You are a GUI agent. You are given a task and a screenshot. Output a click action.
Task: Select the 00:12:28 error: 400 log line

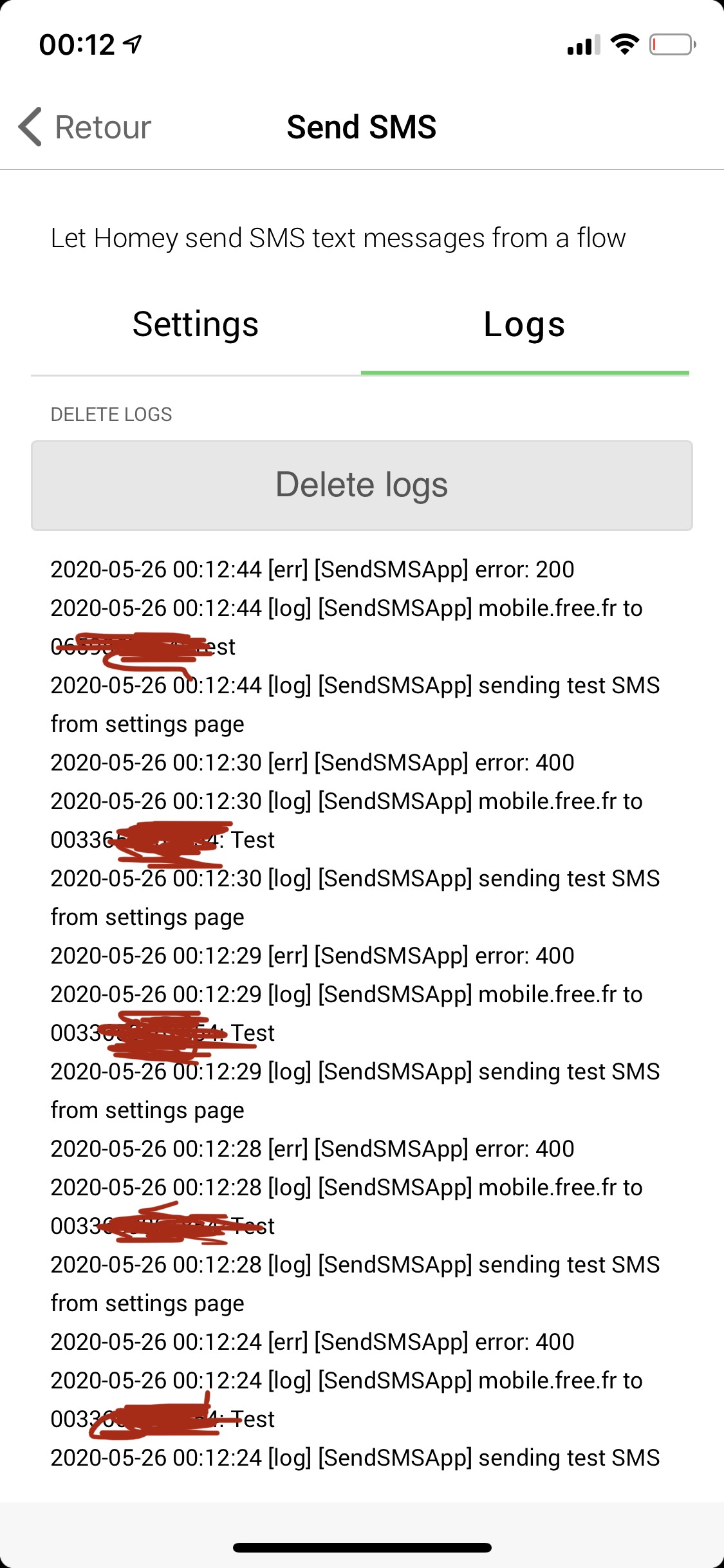(312, 1149)
